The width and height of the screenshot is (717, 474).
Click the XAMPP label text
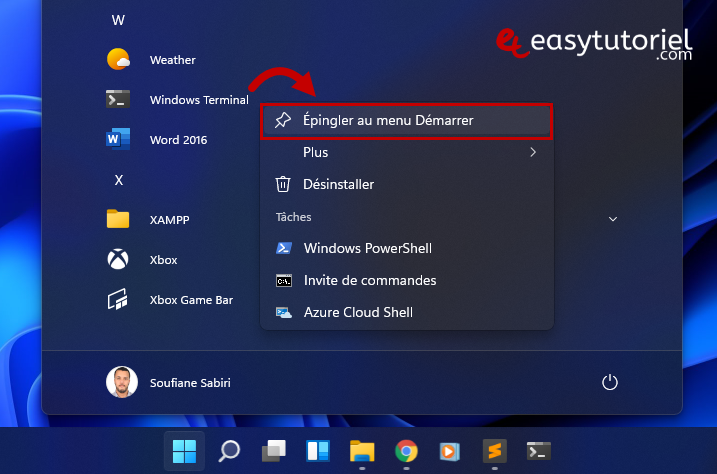(170, 220)
